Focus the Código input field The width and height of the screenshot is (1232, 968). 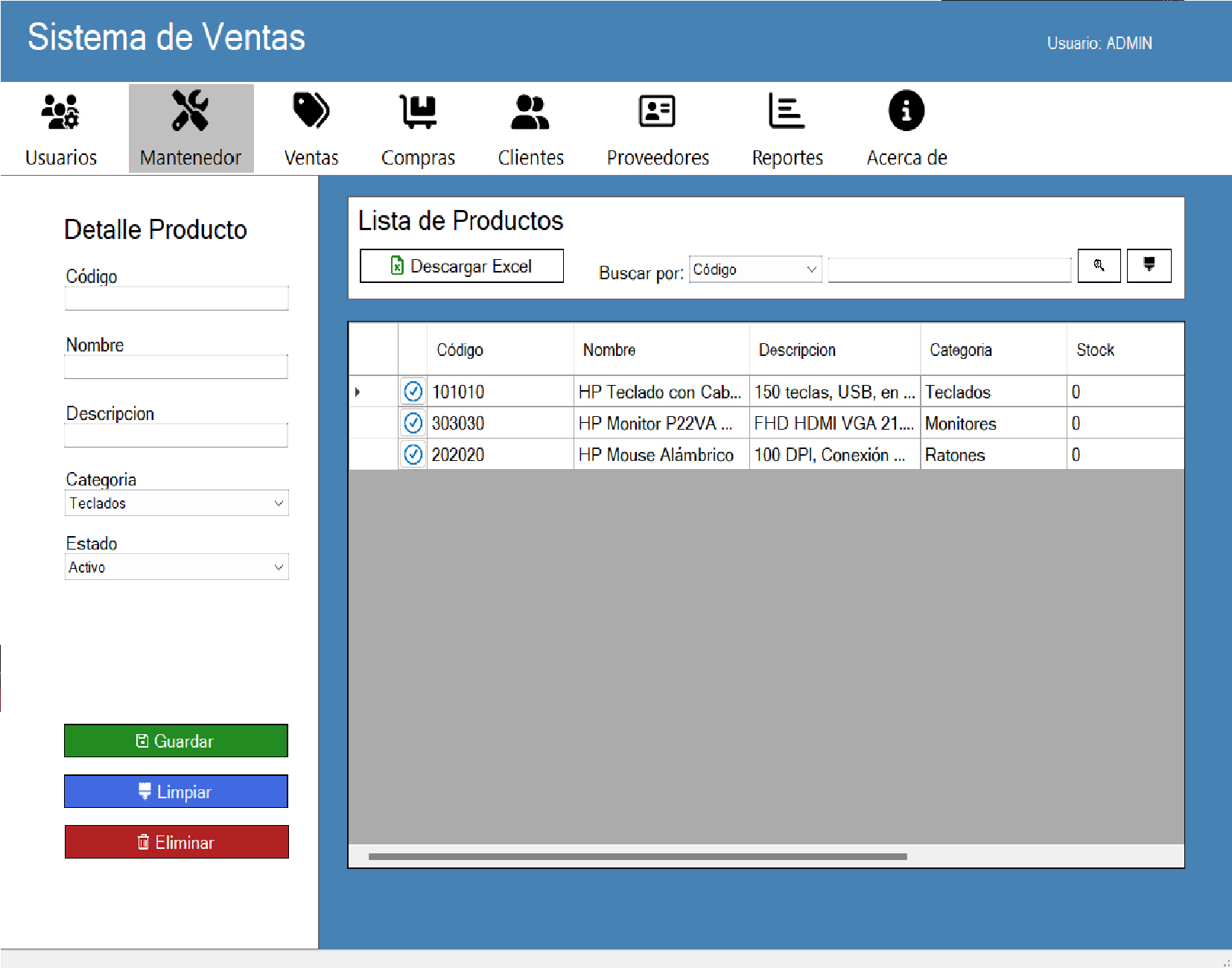point(177,299)
